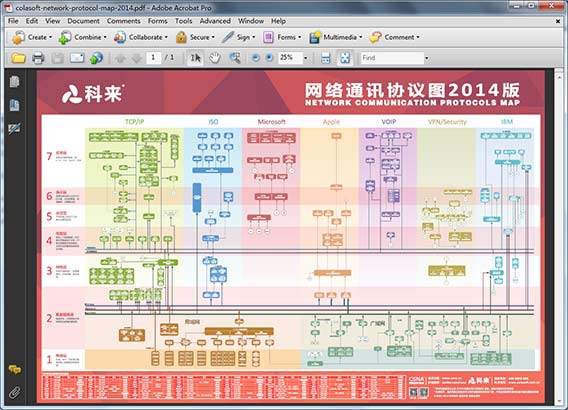
Task: Click the Sign pen icon
Action: coord(228,37)
